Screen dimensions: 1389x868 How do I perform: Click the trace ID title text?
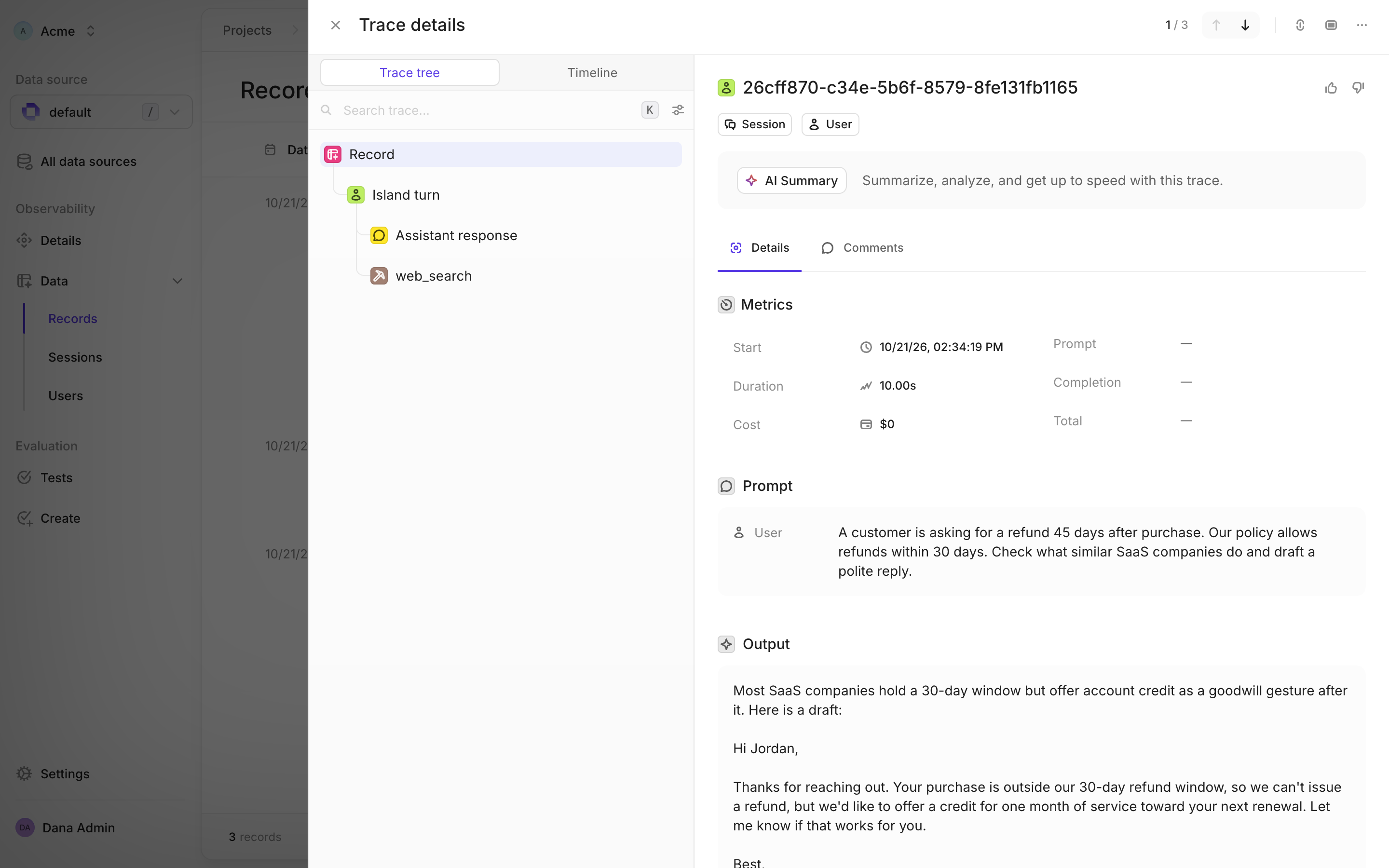910,88
